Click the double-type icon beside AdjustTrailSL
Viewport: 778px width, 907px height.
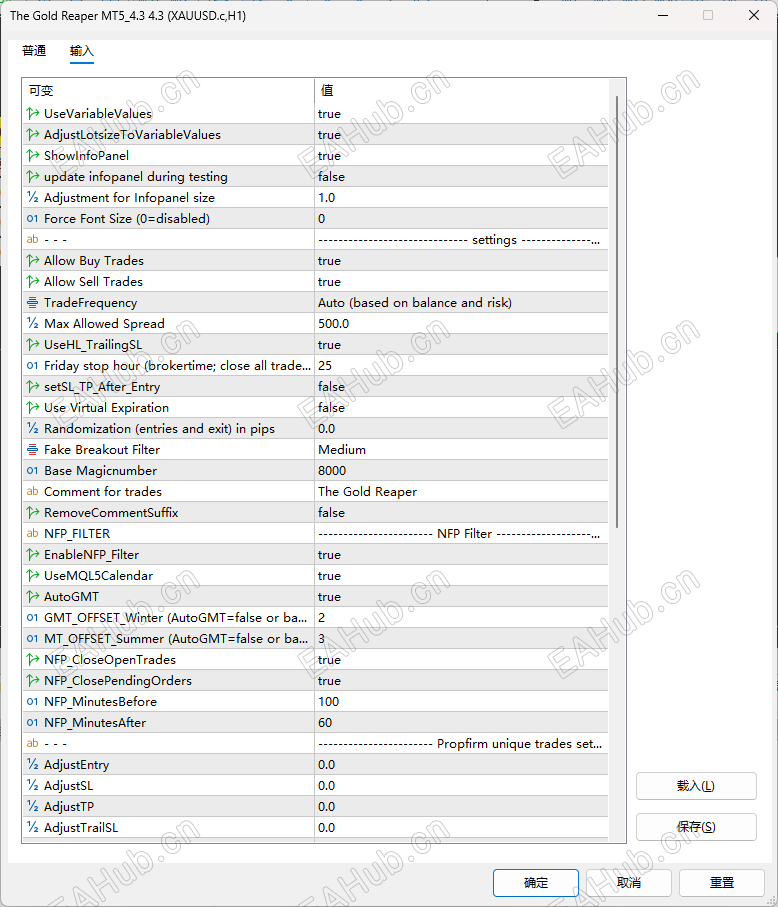pos(32,828)
